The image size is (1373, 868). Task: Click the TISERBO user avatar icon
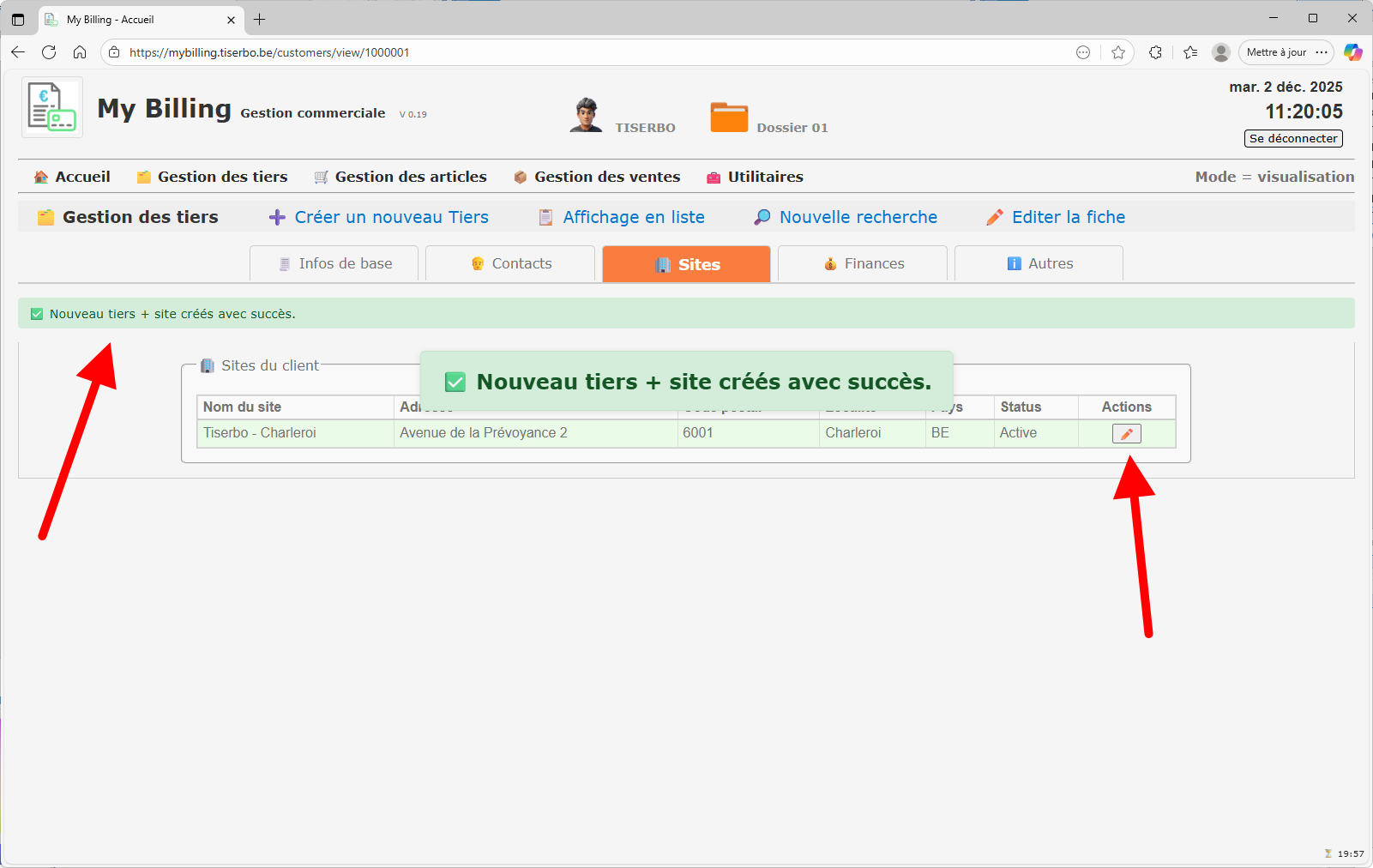point(587,114)
